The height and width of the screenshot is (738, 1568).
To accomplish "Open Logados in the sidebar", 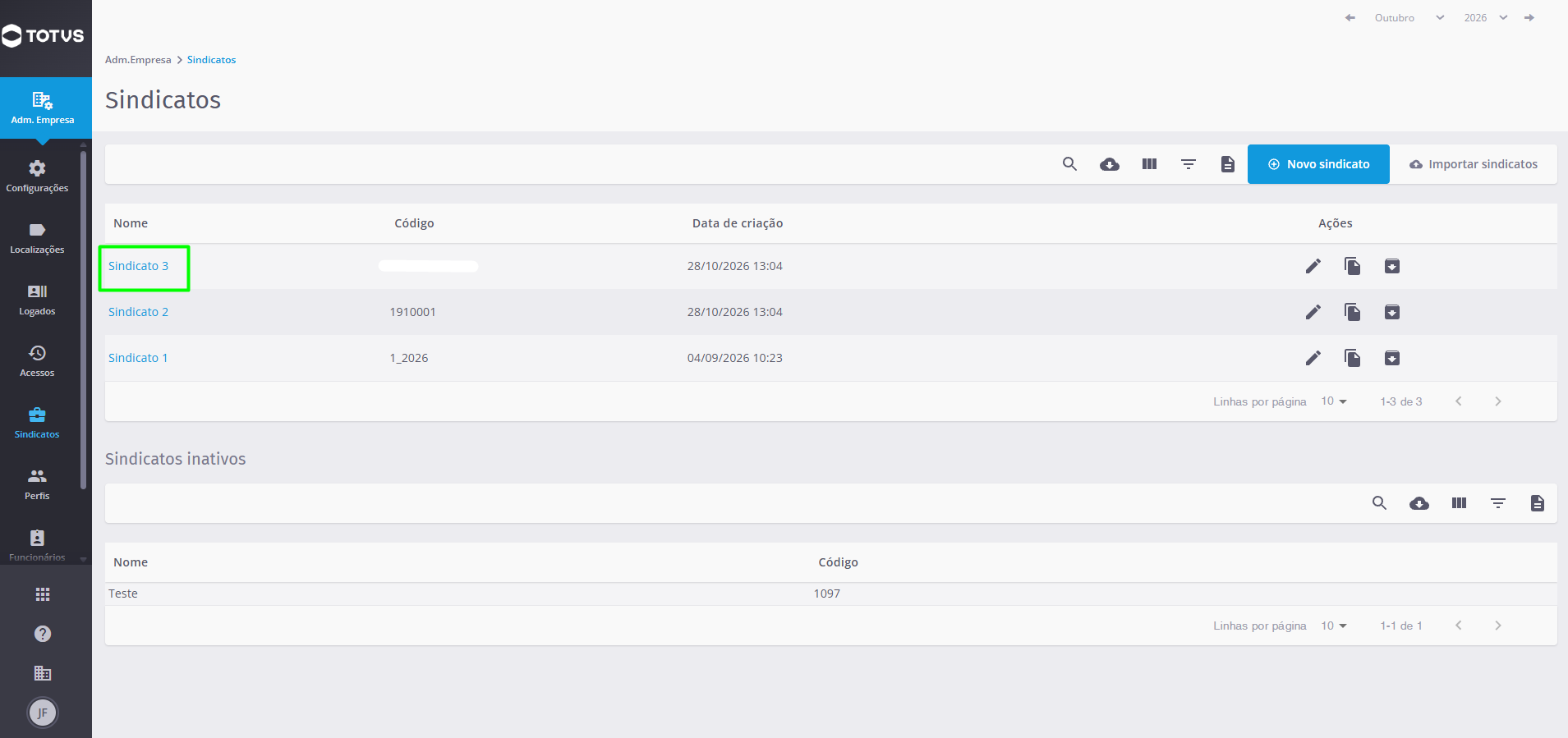I will coord(37,300).
